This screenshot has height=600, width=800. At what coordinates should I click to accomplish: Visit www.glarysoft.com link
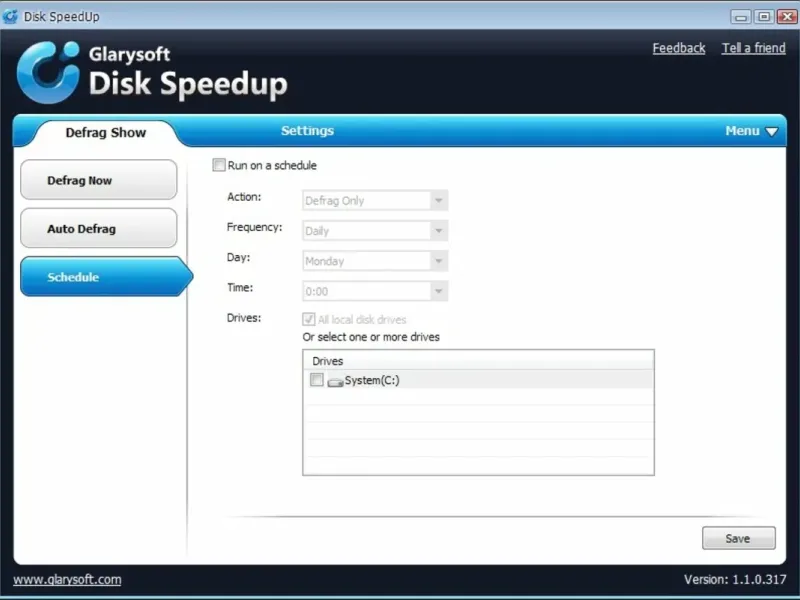[67, 580]
